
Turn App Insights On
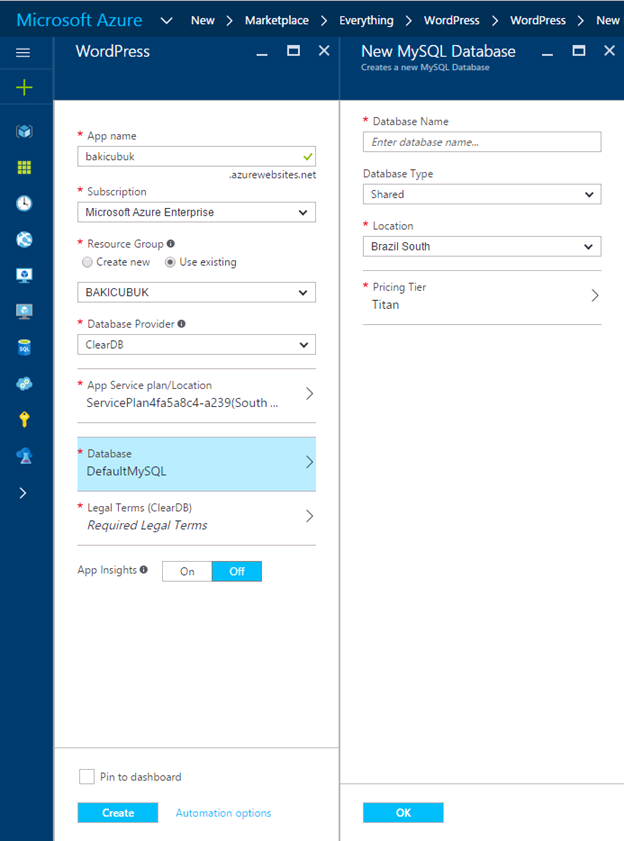coord(187,571)
